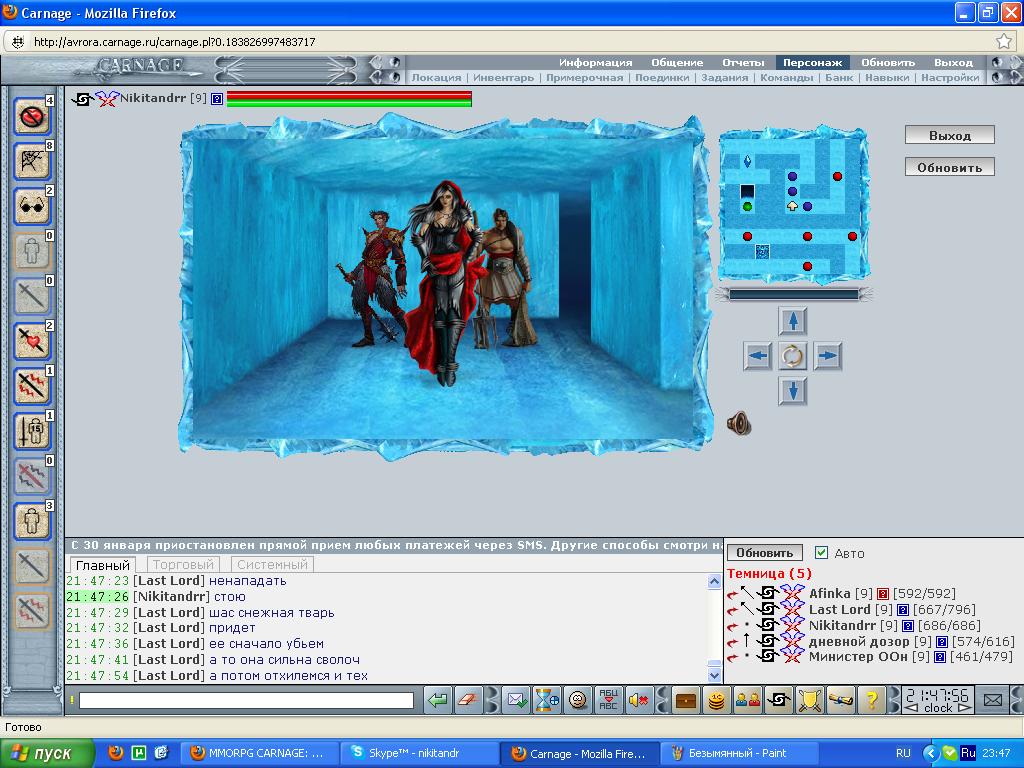The height and width of the screenshot is (768, 1024).
Task: Click the progress bar below the minimap
Action: [793, 295]
